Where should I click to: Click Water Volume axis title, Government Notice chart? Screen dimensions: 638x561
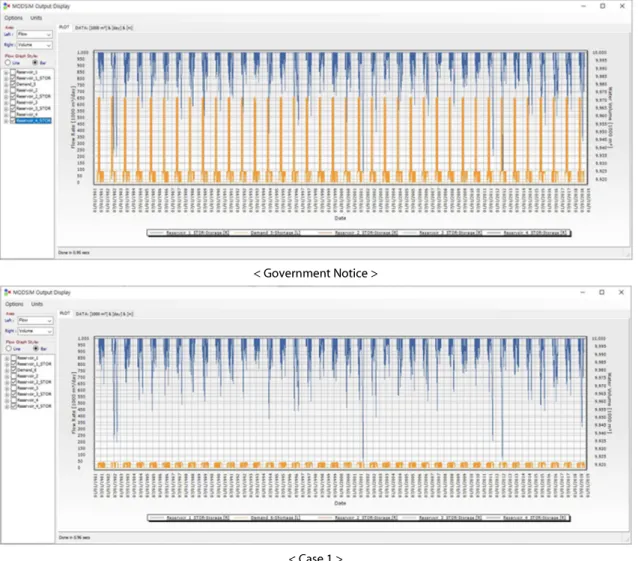[612, 117]
